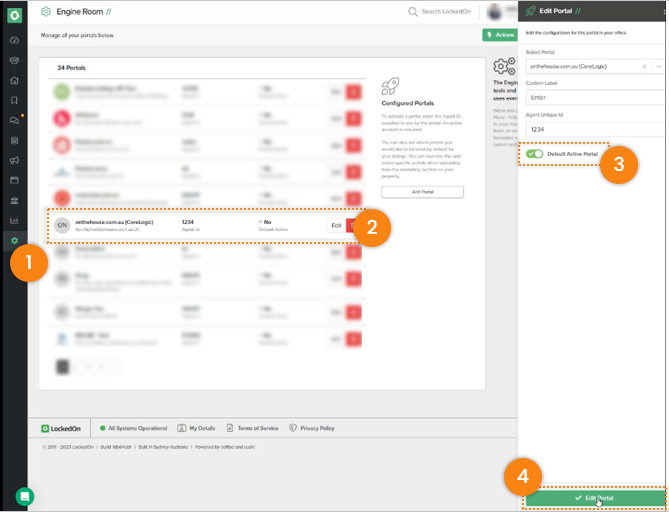Viewport: 669px width, 512px height.
Task: Clear the selected onthehouse.com.au portal value
Action: pyautogui.click(x=645, y=66)
